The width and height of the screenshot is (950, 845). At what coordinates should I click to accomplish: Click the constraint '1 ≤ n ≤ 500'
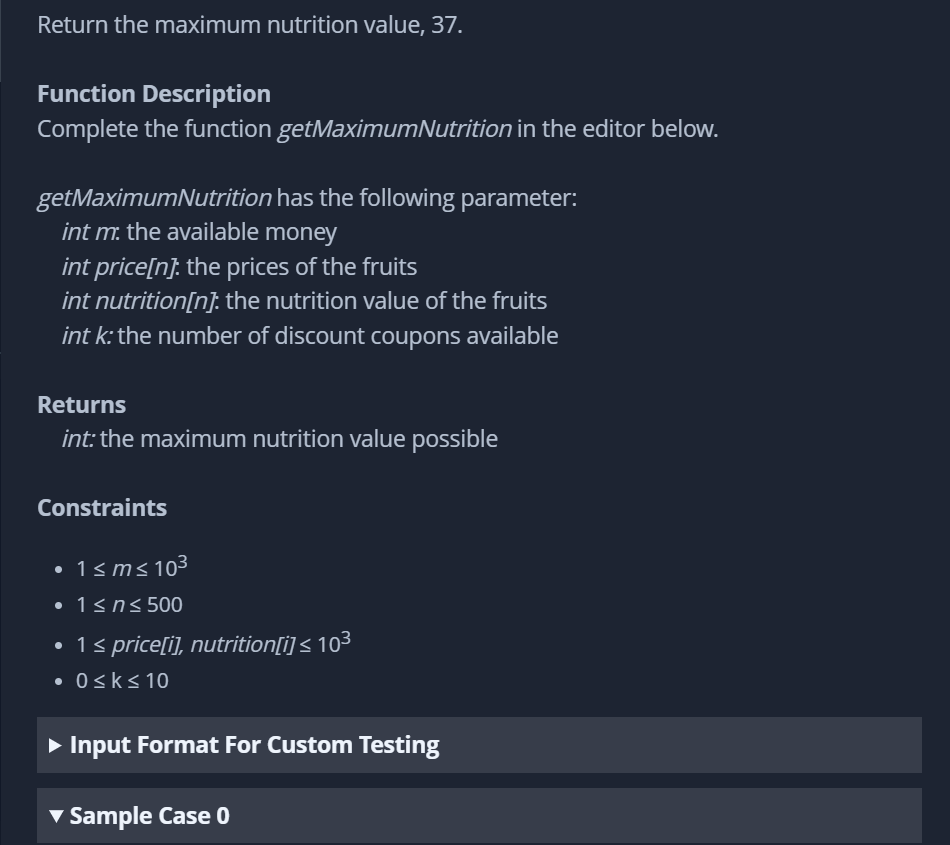click(x=129, y=605)
